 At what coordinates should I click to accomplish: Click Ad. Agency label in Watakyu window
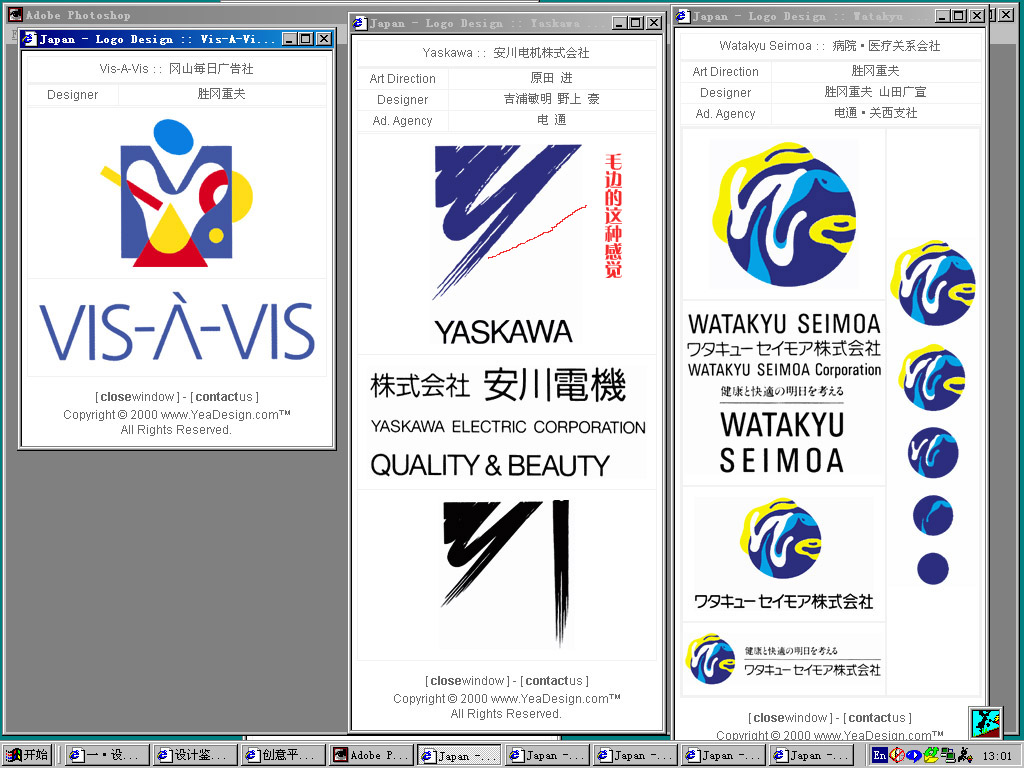[726, 114]
